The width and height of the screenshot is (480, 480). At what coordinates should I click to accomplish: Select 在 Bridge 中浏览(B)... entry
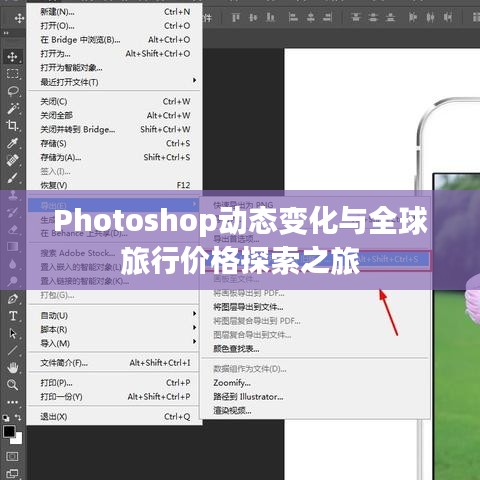click(x=114, y=40)
